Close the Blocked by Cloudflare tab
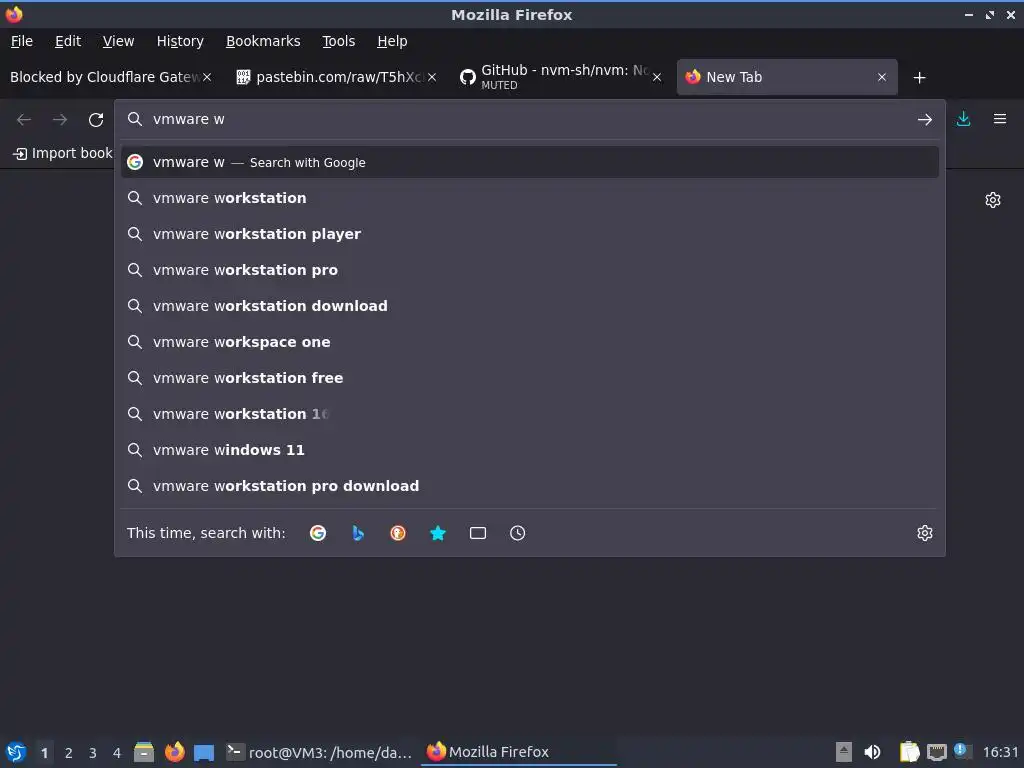Screen dimensions: 1024x768 pyautogui.click(x=207, y=77)
